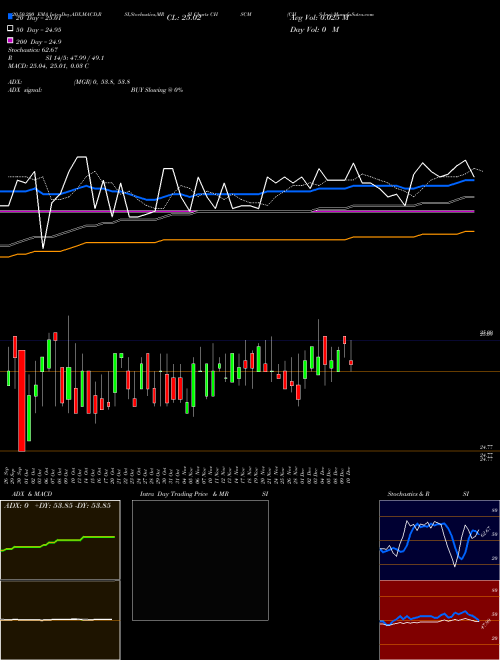Select the '200 Day = 24.9' label
500x660 pixels.
tap(39, 42)
